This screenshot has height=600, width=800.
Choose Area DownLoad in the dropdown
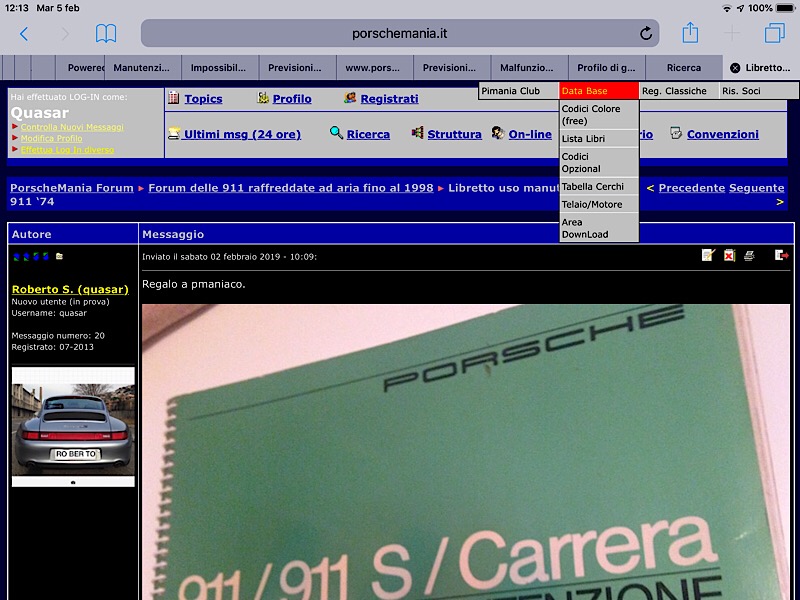pyautogui.click(x=599, y=228)
